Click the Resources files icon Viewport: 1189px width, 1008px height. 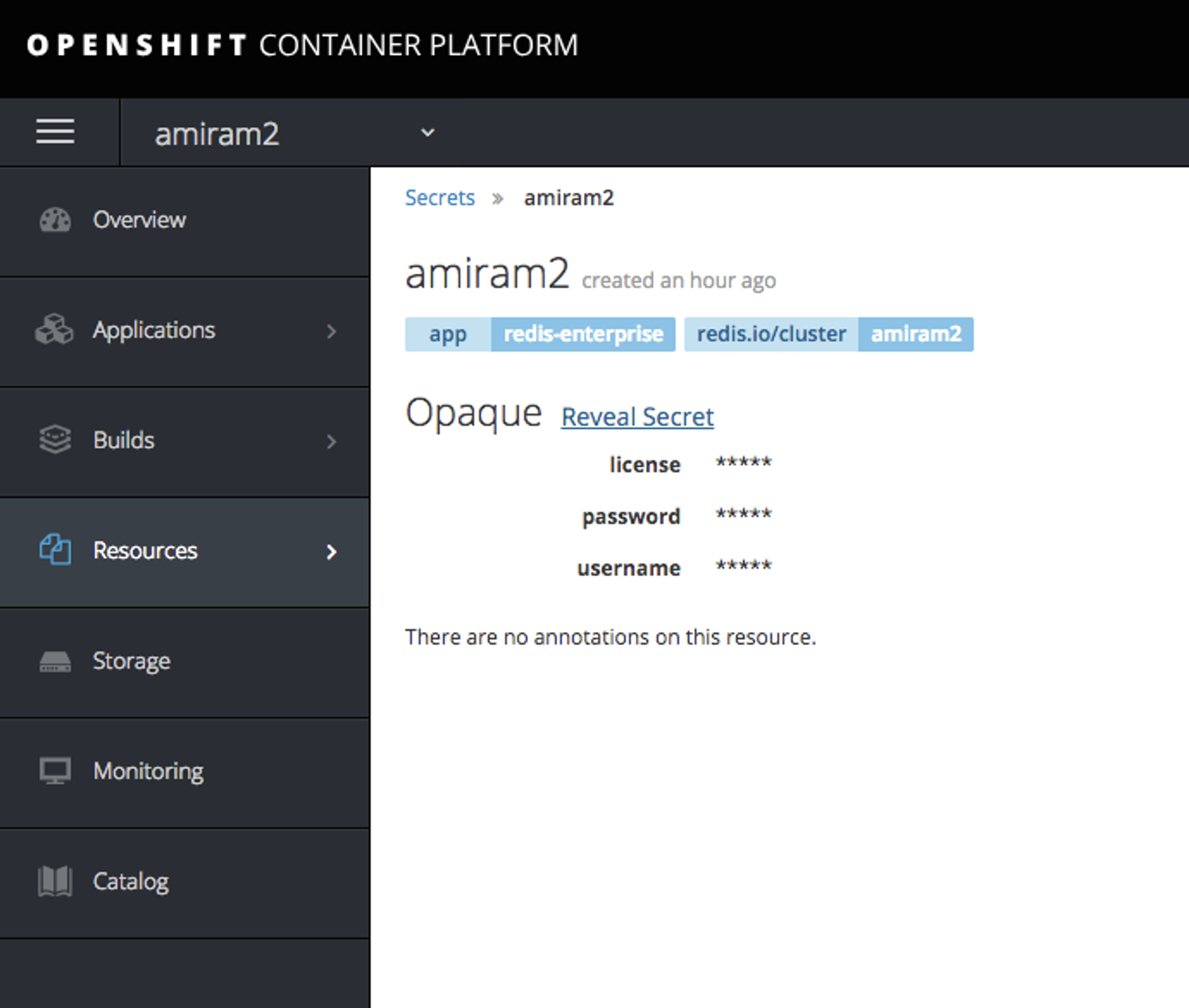coord(55,550)
